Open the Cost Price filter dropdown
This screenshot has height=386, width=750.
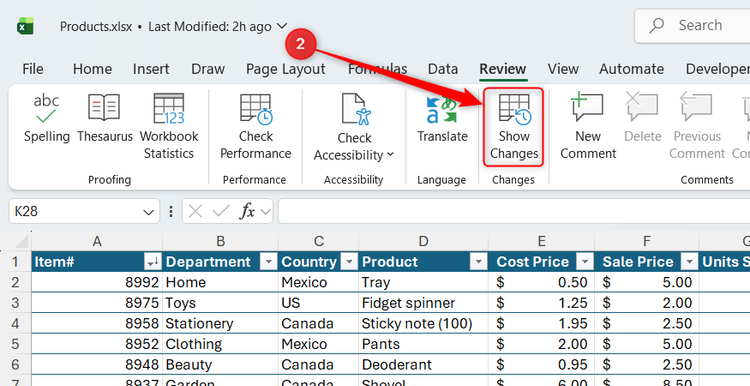(x=584, y=262)
